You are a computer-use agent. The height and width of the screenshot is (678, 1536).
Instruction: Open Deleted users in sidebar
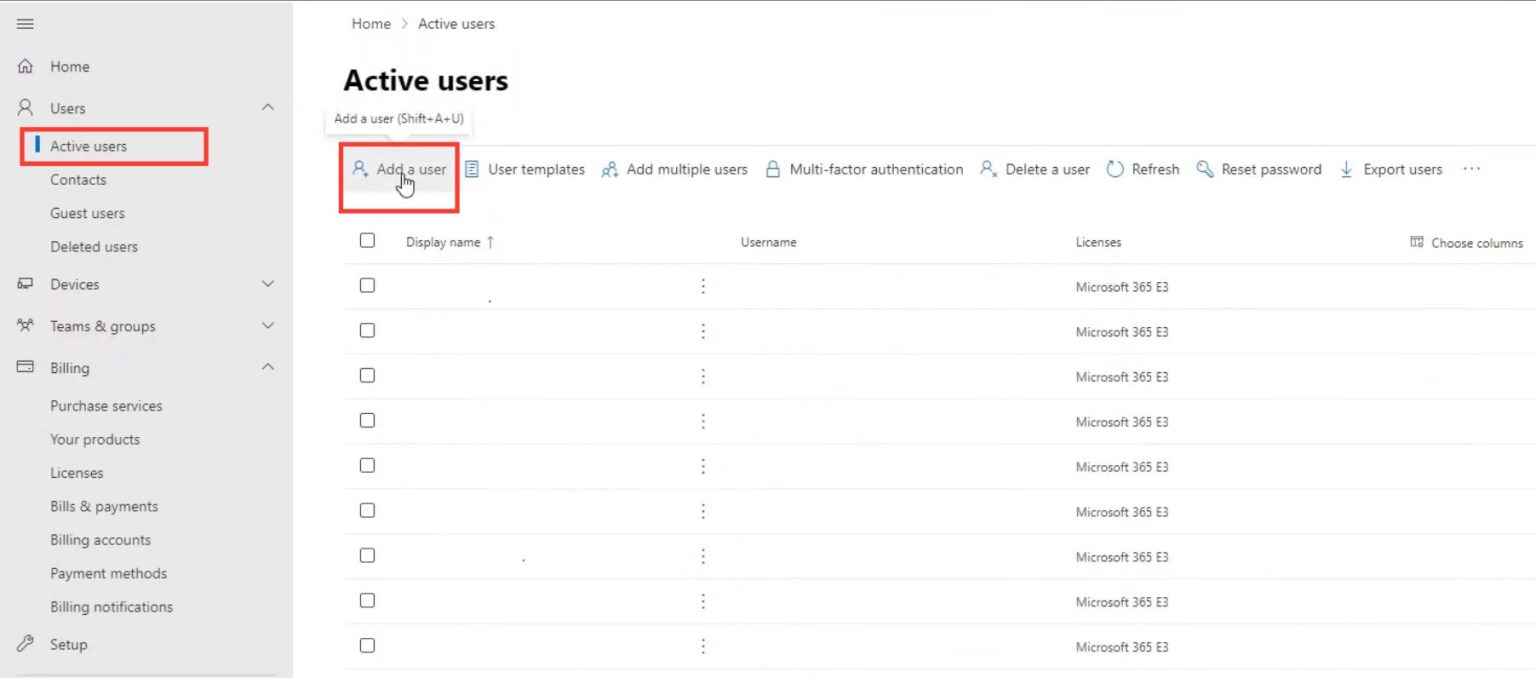(x=94, y=246)
